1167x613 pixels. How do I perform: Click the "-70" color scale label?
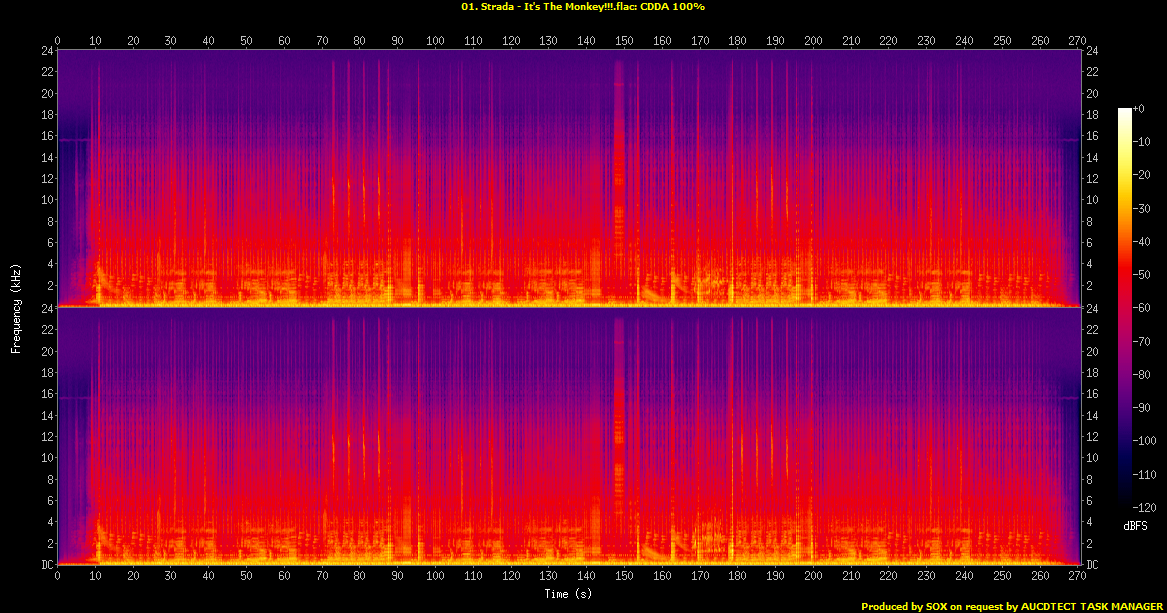1142,341
